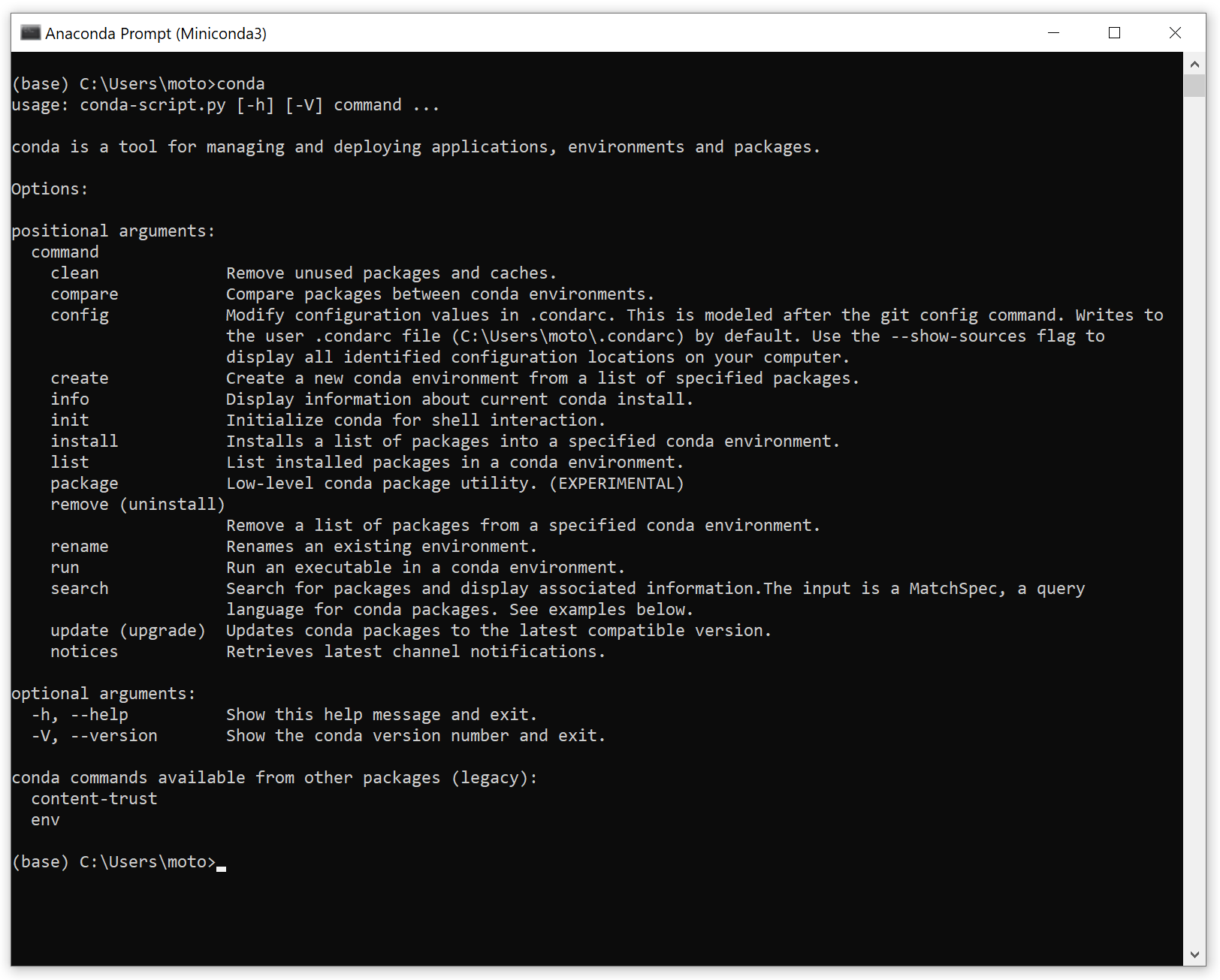Select the clean command entry
This screenshot has width=1220, height=980.
point(74,273)
